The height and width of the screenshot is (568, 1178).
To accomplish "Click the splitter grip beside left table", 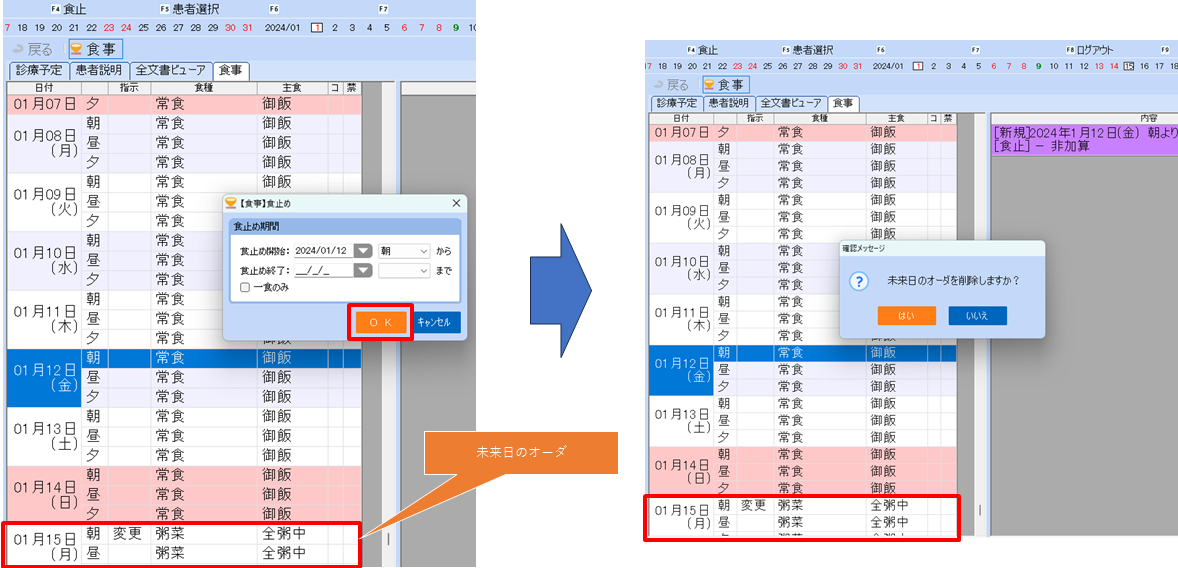I will click(x=388, y=539).
